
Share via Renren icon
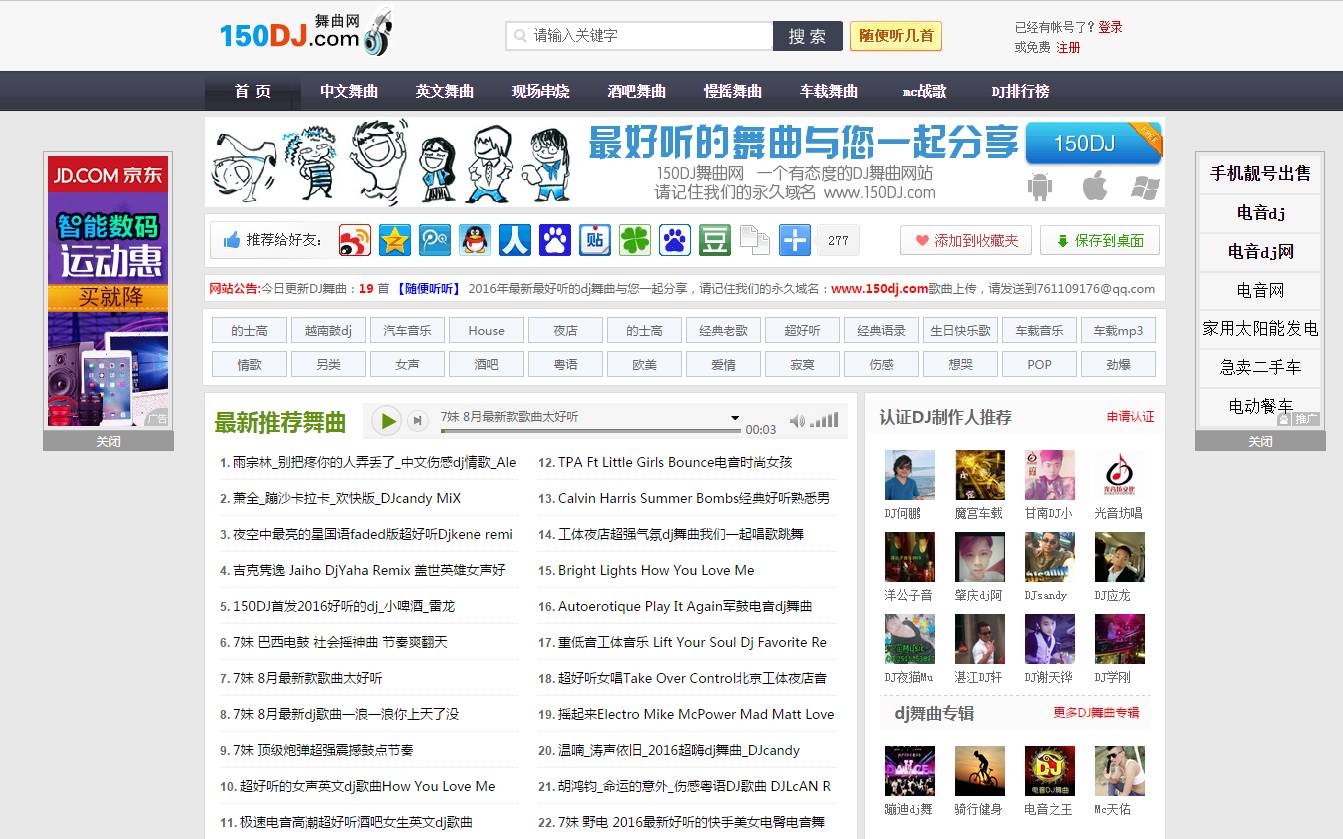pyautogui.click(x=515, y=240)
